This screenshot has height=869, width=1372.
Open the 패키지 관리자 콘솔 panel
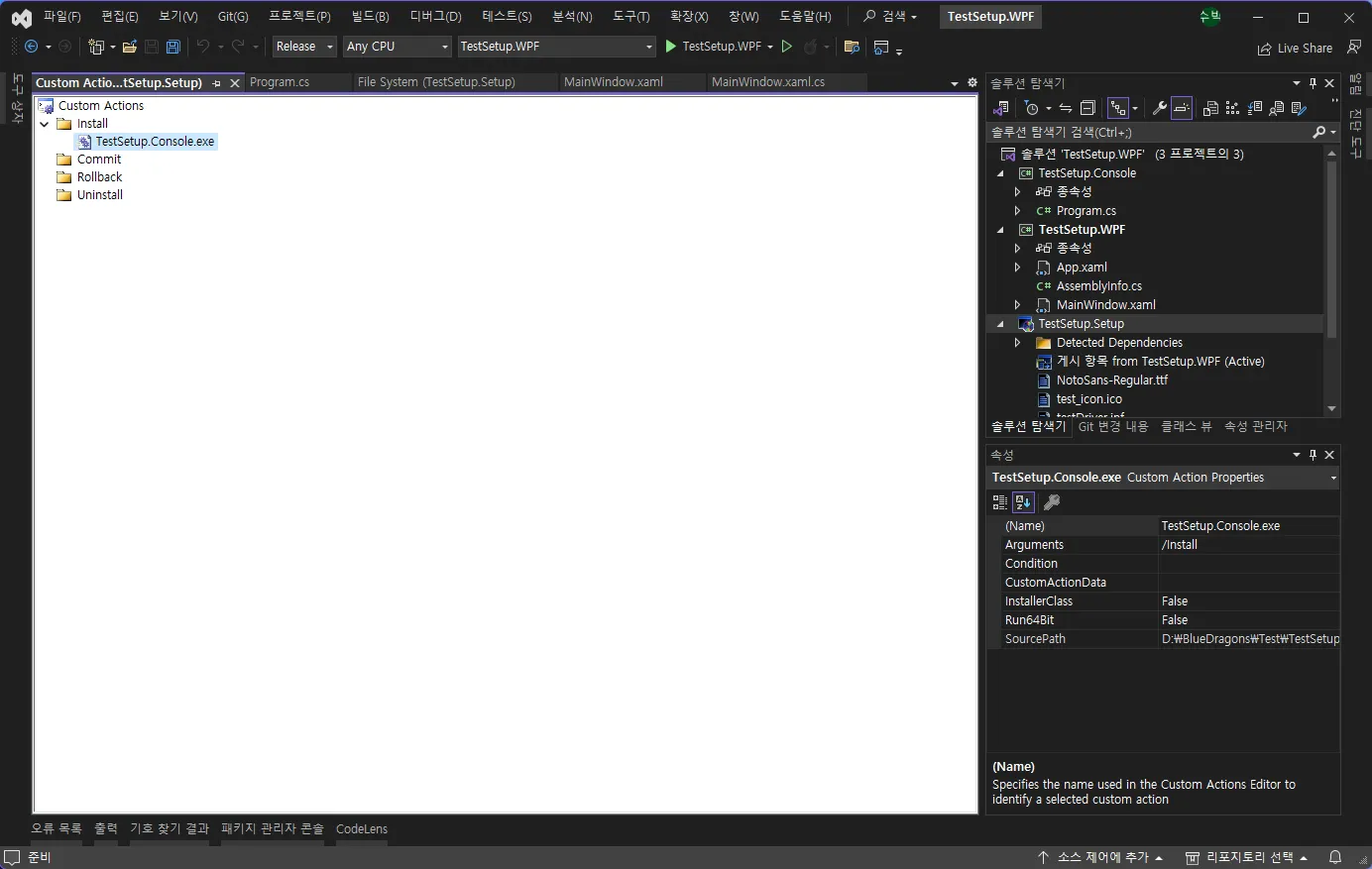(x=273, y=828)
